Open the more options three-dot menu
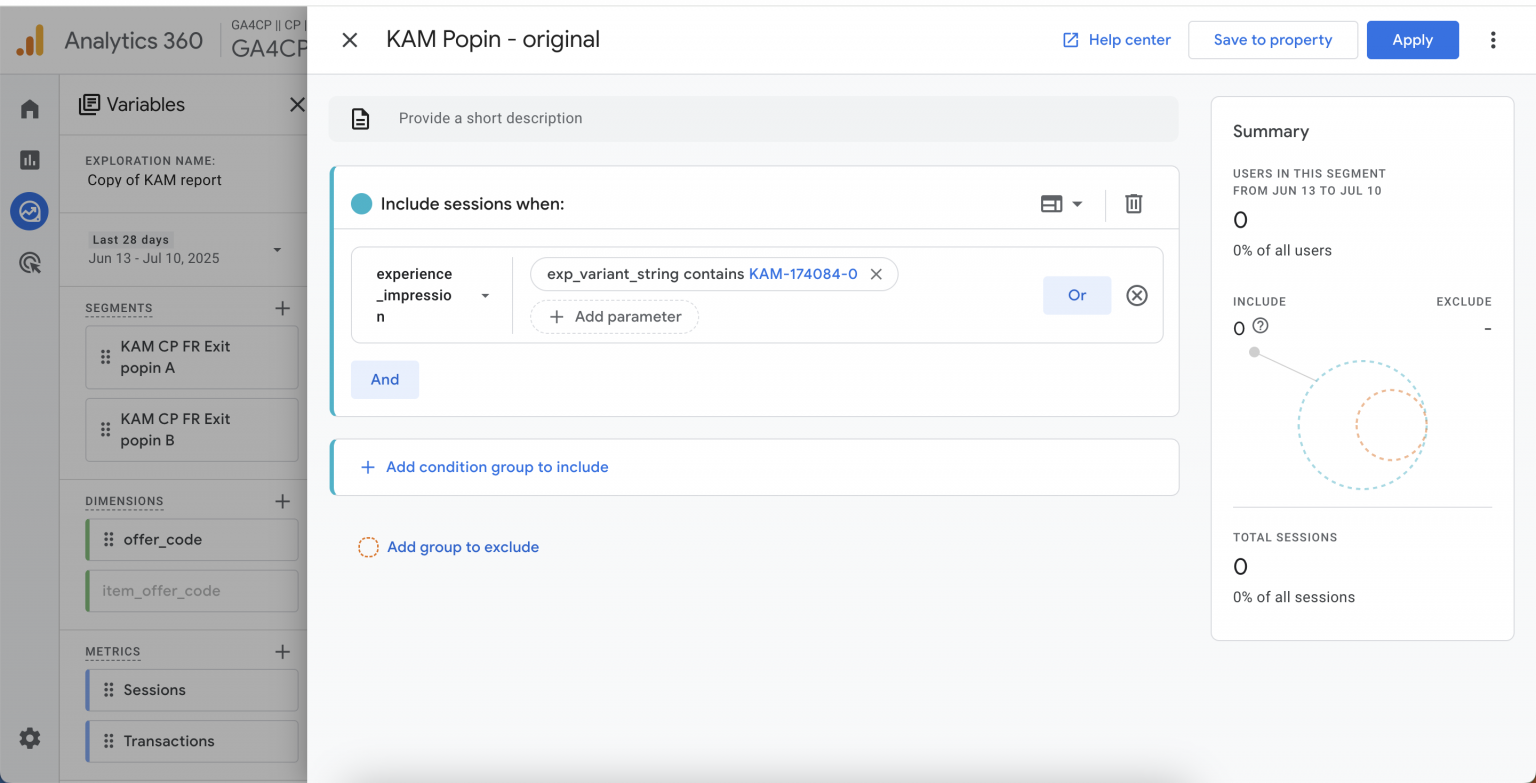Screen dimensions: 1536x783 pyautogui.click(x=1493, y=40)
